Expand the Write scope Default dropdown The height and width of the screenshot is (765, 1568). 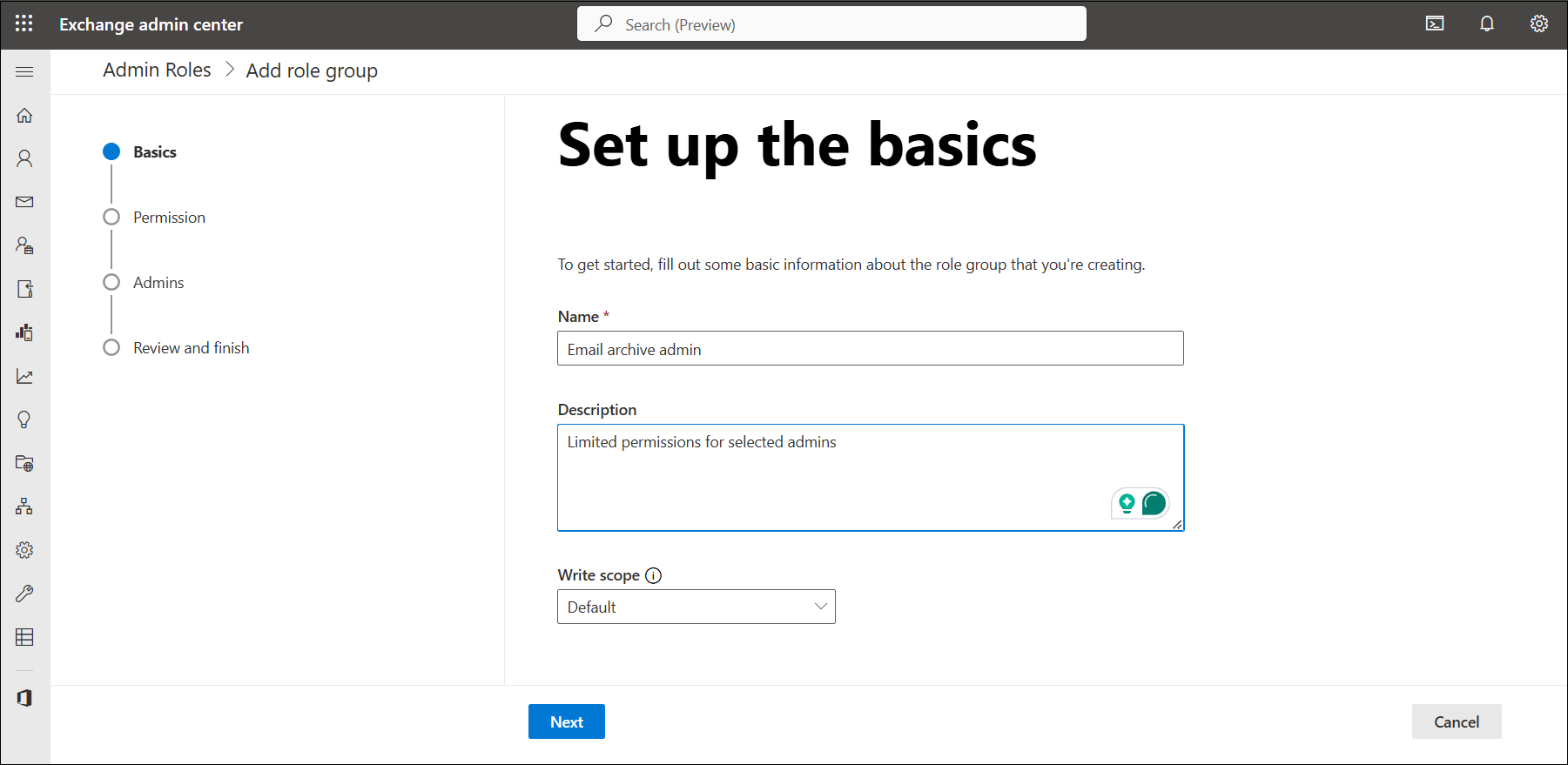tap(696, 607)
